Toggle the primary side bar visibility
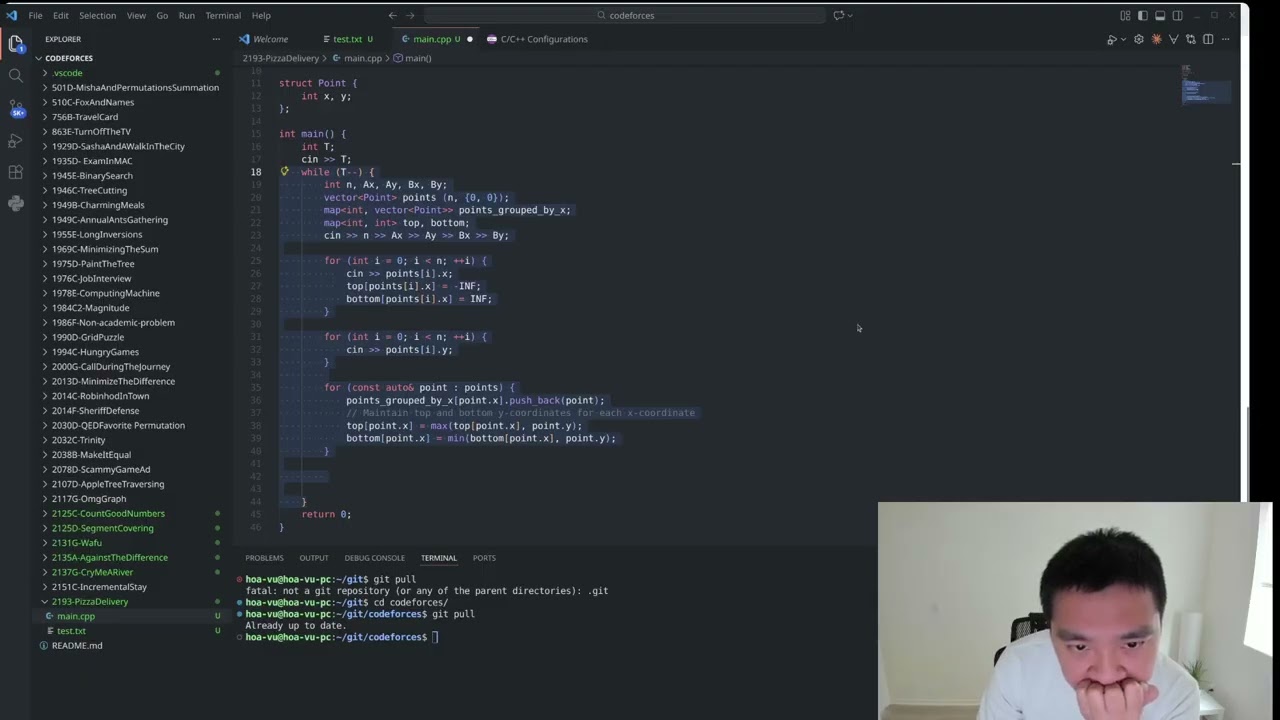The width and height of the screenshot is (1280, 720). pyautogui.click(x=1143, y=15)
